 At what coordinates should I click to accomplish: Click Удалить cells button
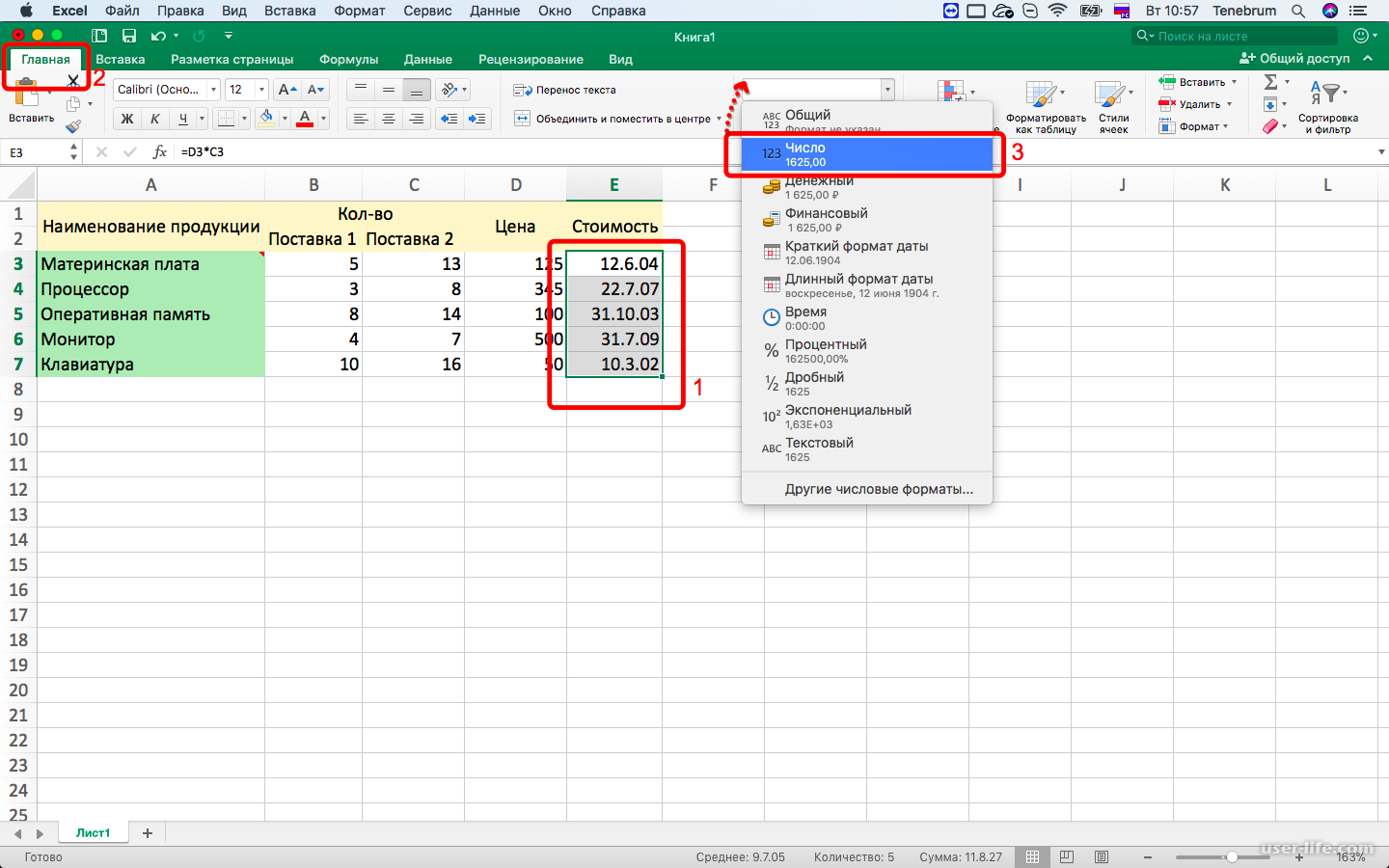pos(1194,104)
